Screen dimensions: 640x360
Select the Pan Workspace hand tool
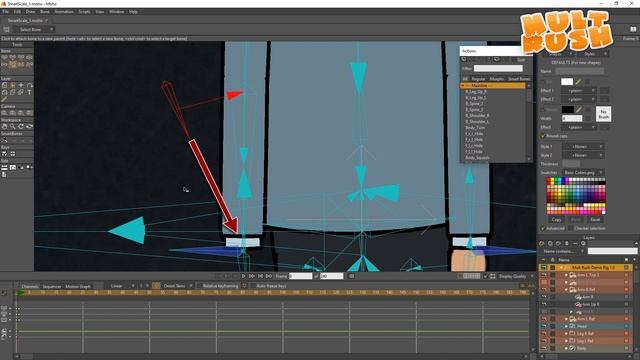[4, 127]
